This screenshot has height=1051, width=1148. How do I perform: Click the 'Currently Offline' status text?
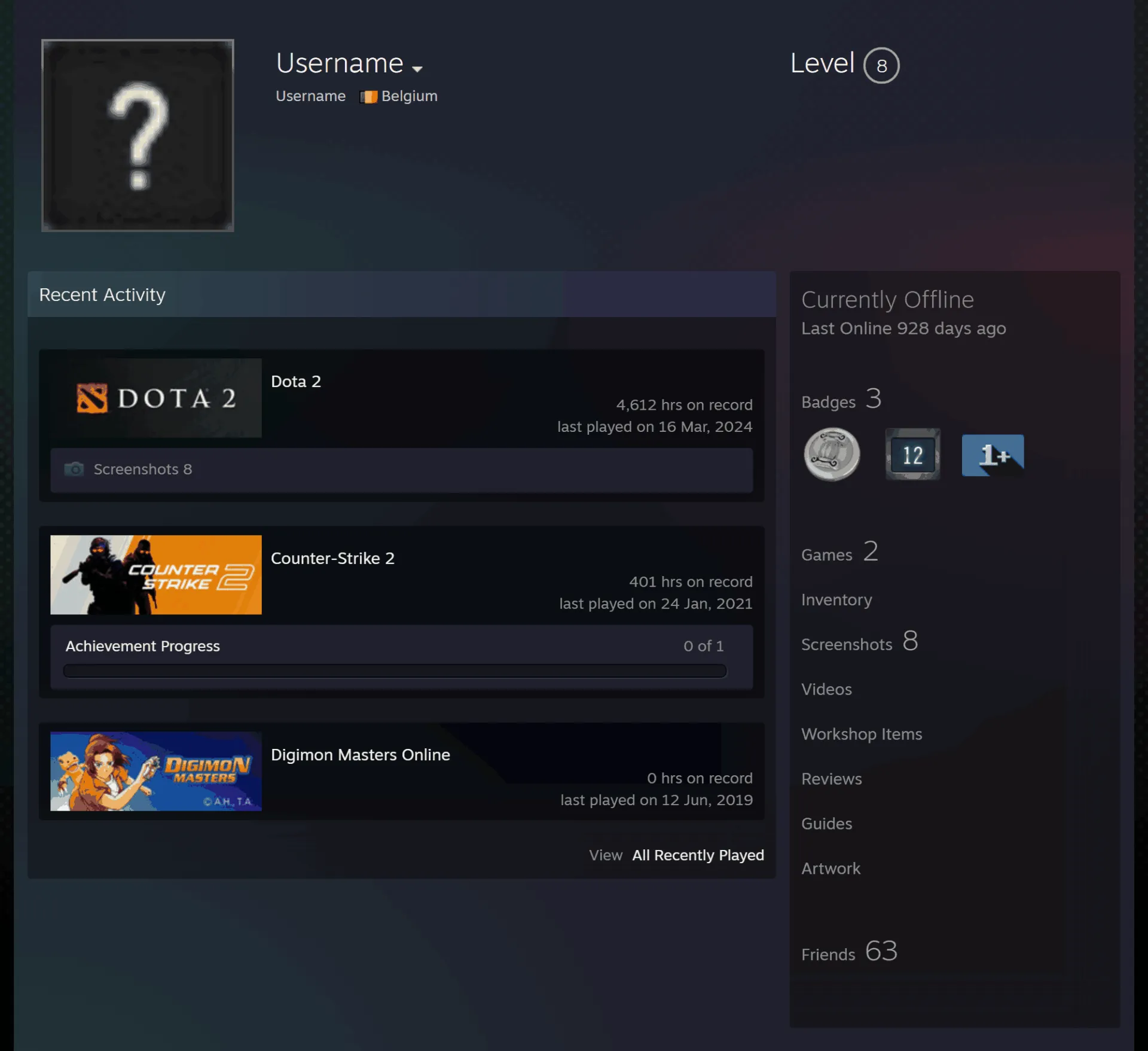(x=887, y=300)
